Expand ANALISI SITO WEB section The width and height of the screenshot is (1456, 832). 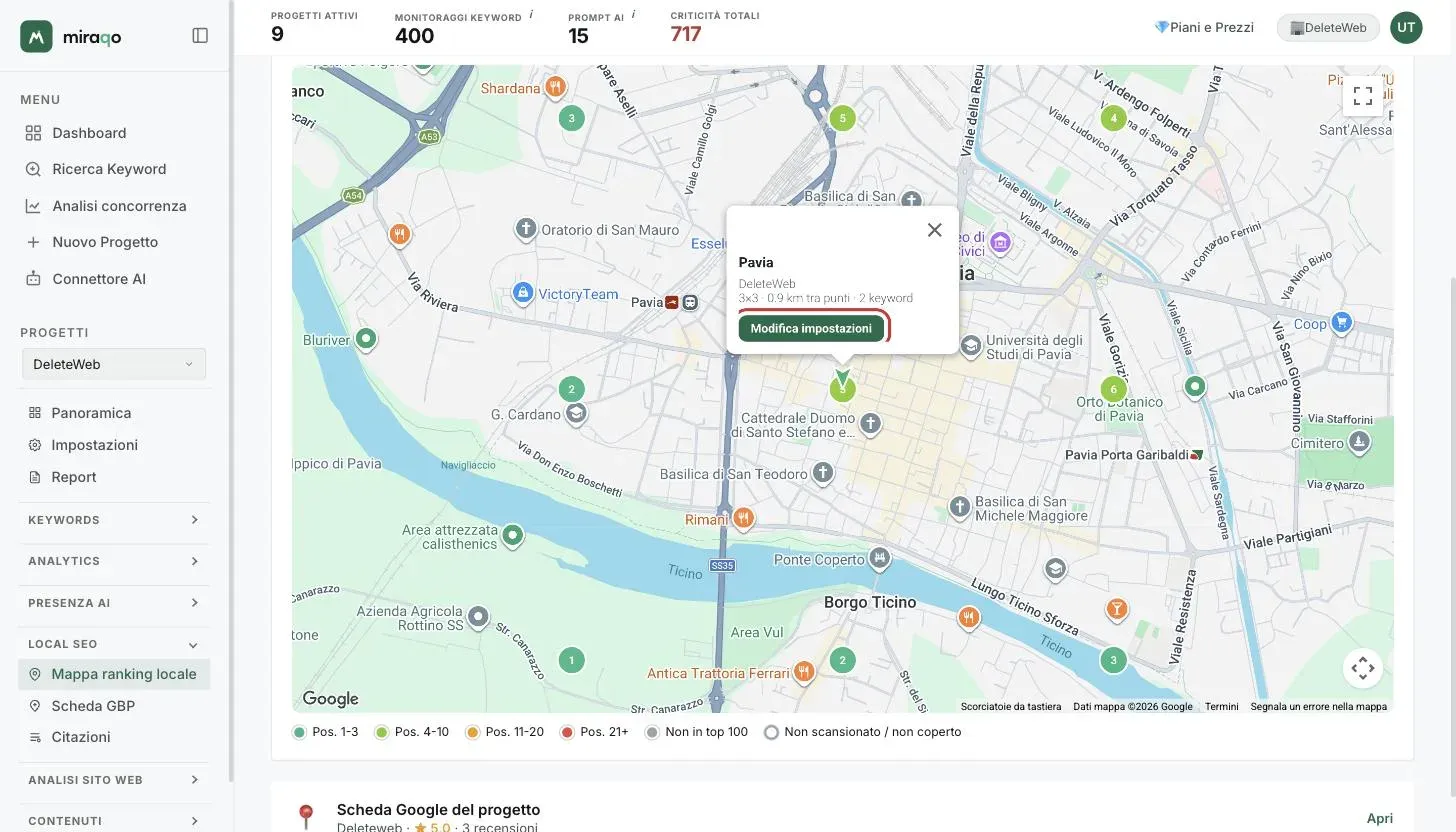point(114,780)
